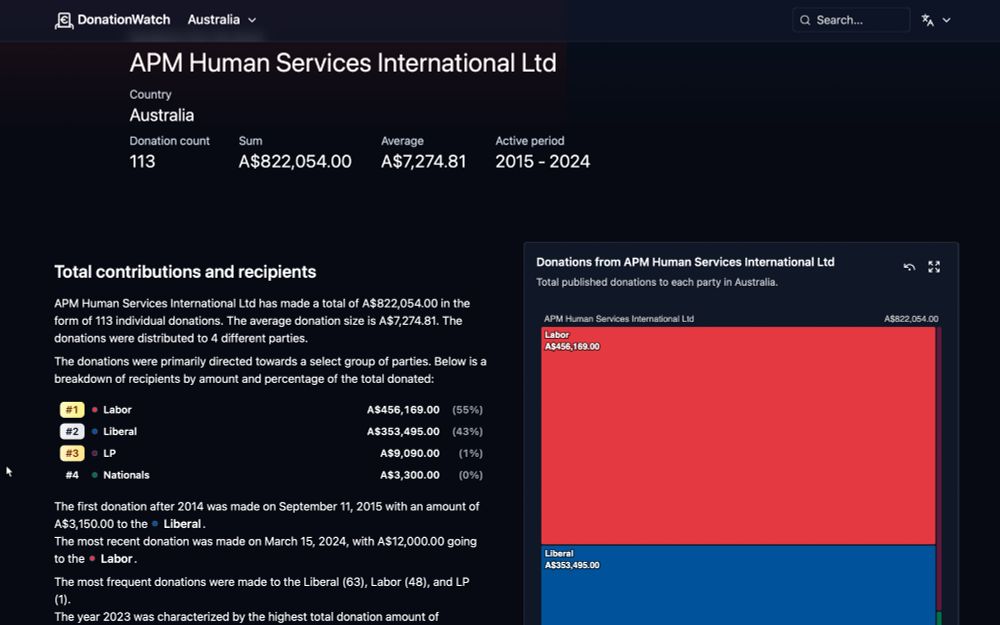This screenshot has height=625, width=1000.
Task: Click Labor link in most recent donation sentence
Action: click(117, 559)
